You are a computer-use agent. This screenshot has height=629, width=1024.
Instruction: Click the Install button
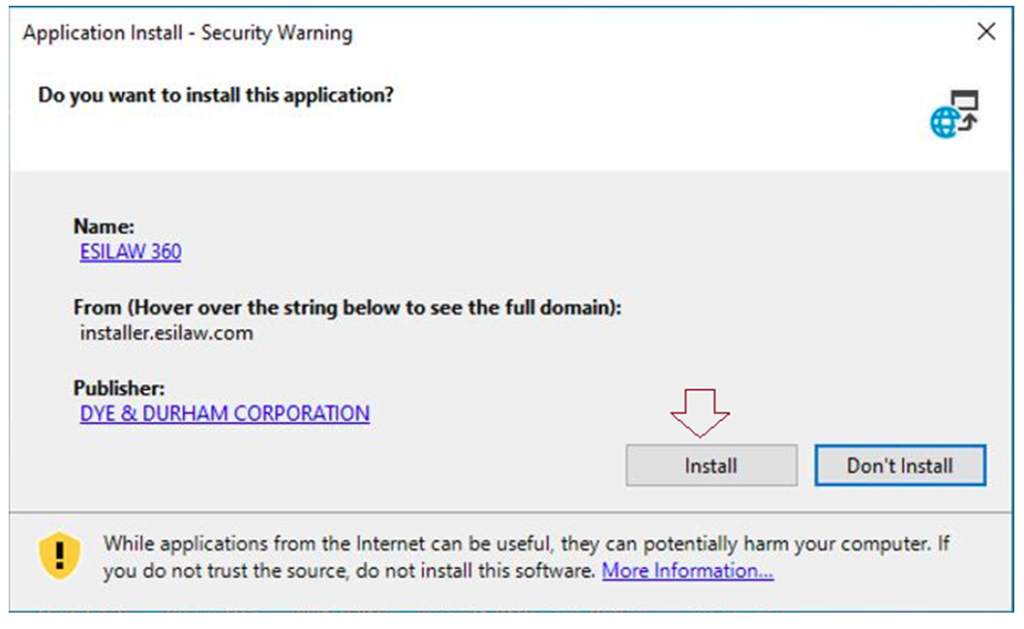(x=711, y=466)
